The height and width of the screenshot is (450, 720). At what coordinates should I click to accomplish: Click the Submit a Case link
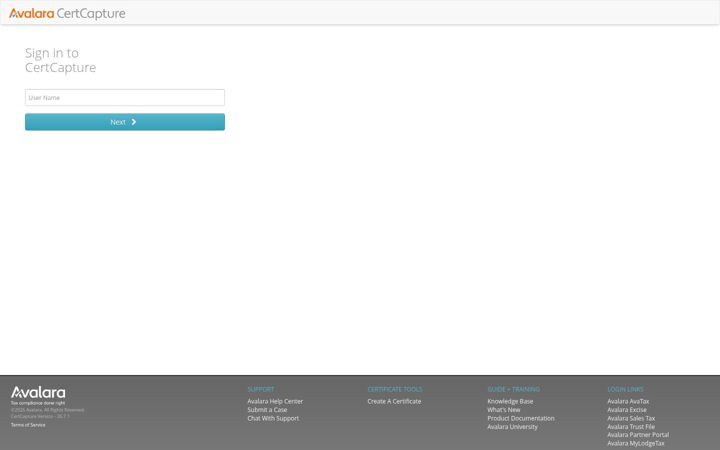pos(267,410)
